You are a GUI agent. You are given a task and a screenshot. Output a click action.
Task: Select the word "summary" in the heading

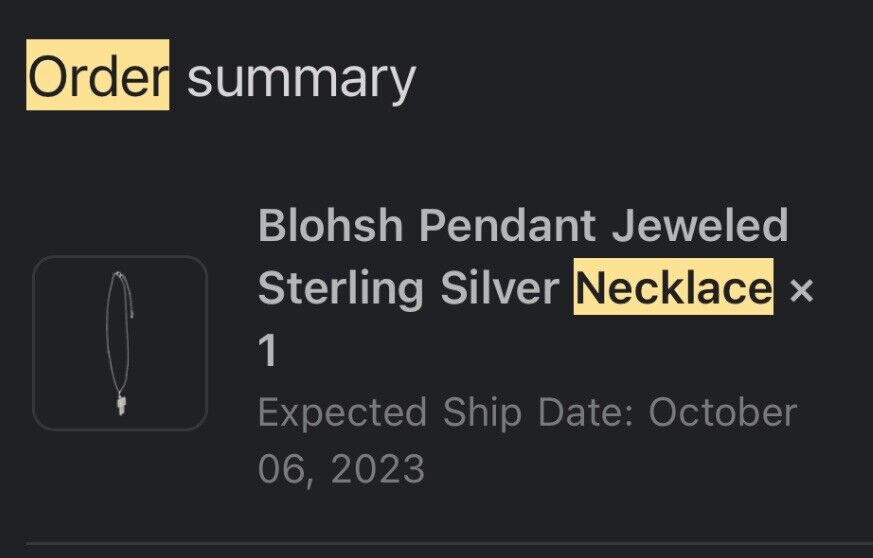click(300, 76)
